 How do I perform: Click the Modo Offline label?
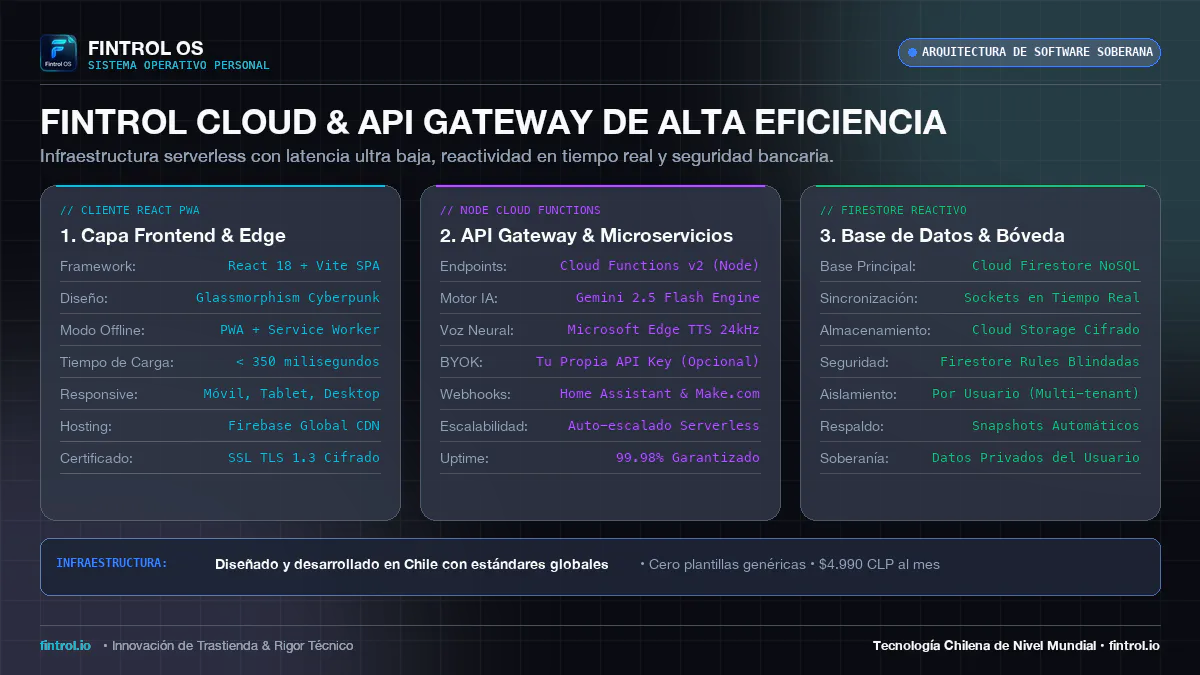pyautogui.click(x=102, y=330)
